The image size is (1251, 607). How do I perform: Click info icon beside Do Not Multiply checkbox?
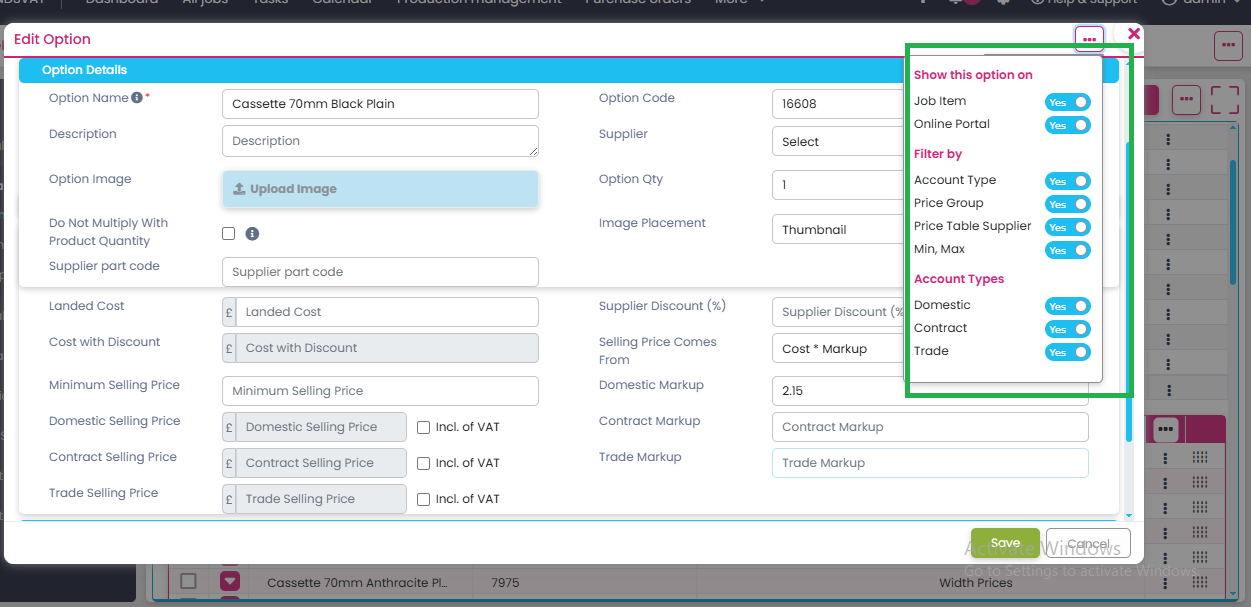pos(252,234)
